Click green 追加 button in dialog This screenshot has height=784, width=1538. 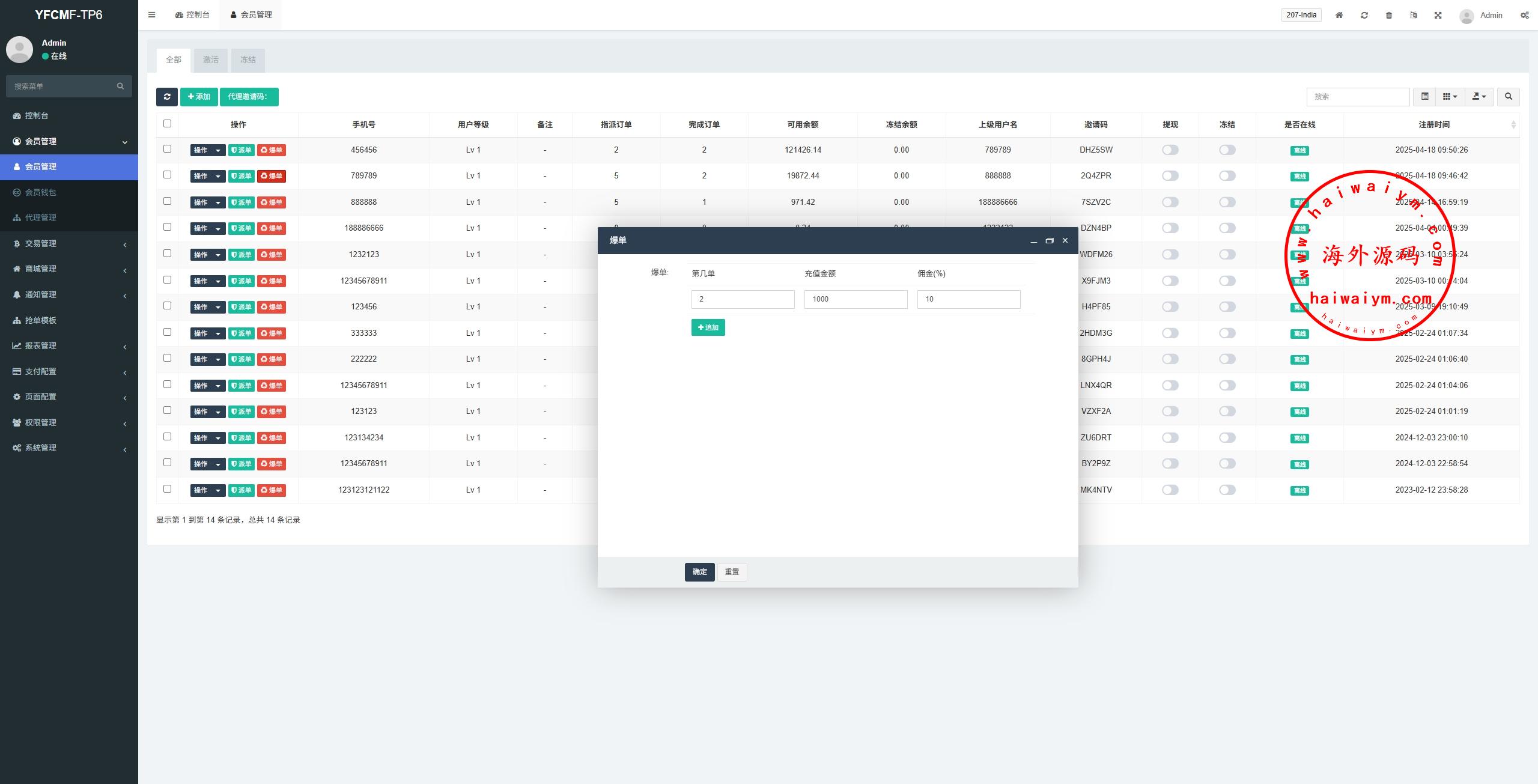coord(708,327)
